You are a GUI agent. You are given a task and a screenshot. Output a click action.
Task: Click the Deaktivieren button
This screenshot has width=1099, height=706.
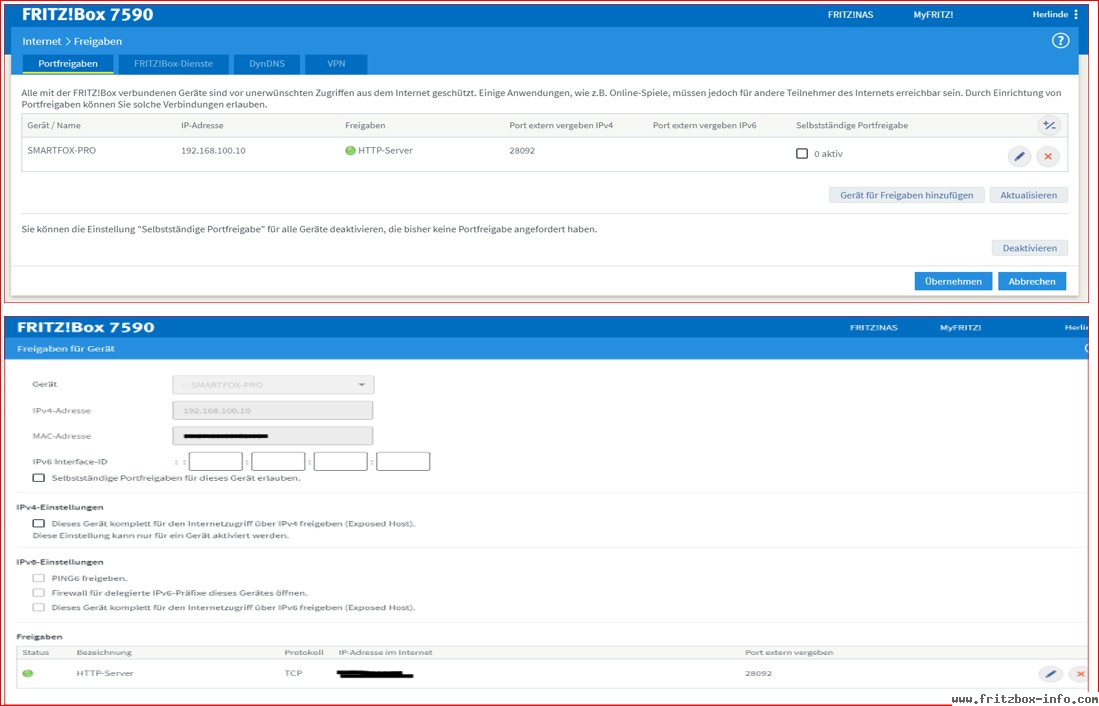1030,248
